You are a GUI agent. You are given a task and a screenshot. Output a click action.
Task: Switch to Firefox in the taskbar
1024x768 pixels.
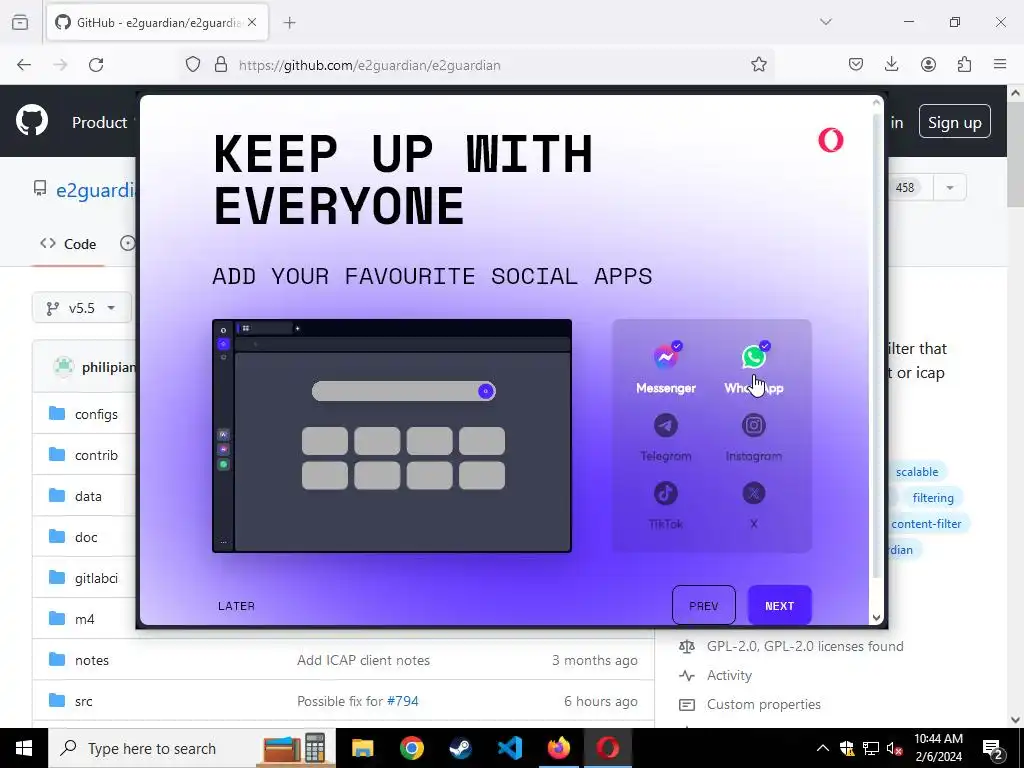click(x=558, y=748)
